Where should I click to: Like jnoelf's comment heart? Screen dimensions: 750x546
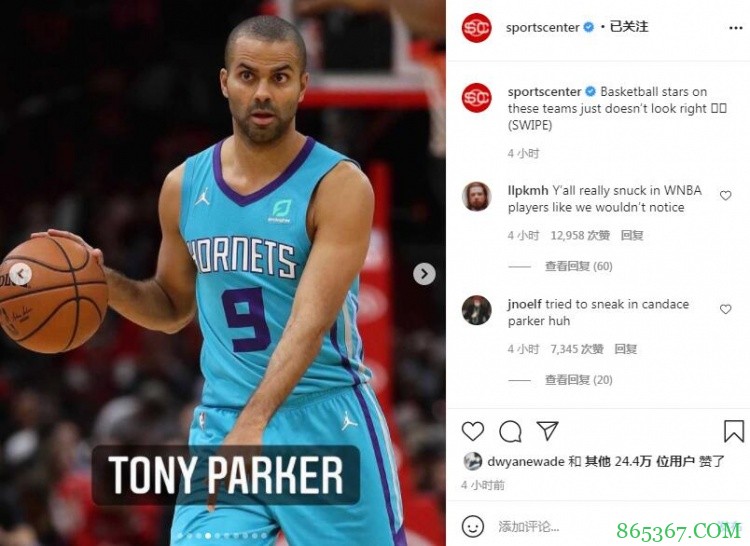click(x=726, y=309)
